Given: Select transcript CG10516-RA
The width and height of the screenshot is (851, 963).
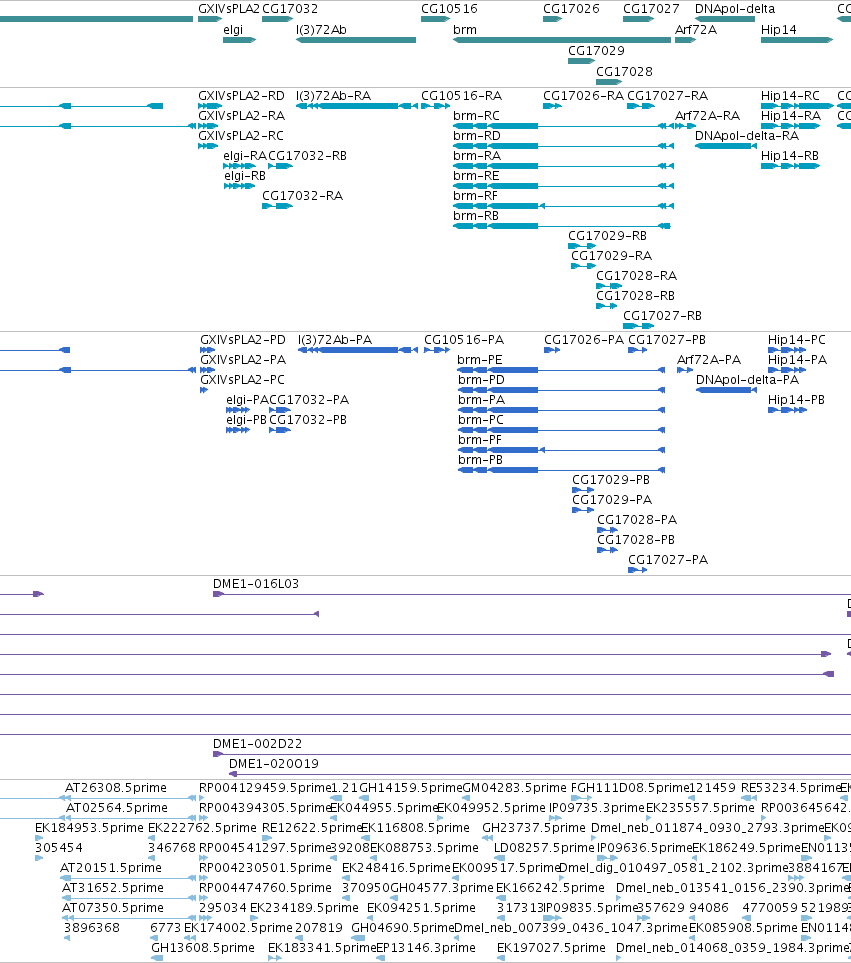Looking at the screenshot, I should 435,106.
